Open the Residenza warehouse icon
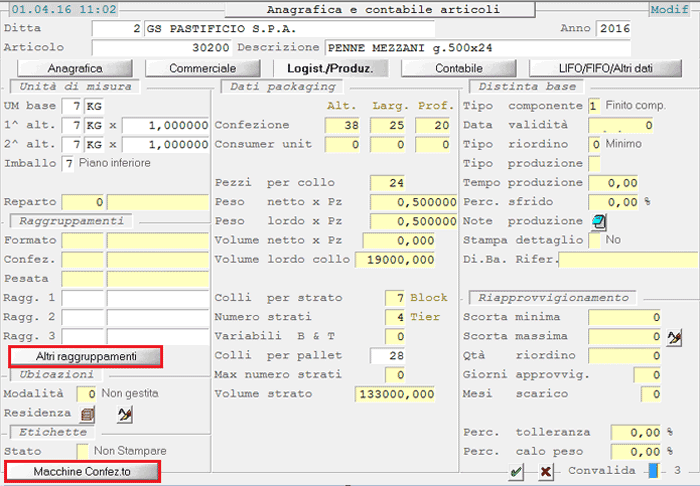The height and width of the screenshot is (486, 700). [88, 413]
